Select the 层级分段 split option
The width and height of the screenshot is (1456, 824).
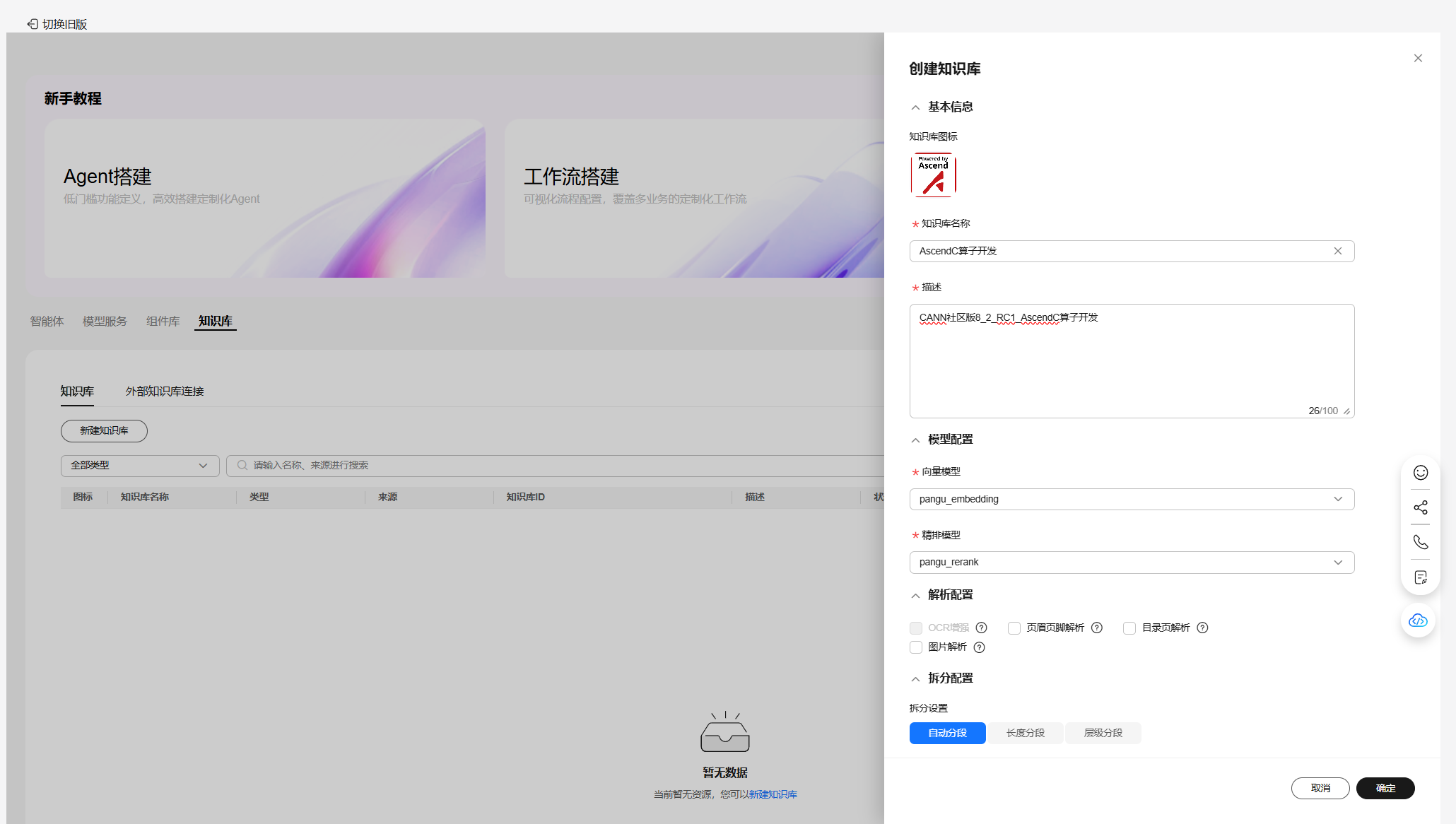1103,733
